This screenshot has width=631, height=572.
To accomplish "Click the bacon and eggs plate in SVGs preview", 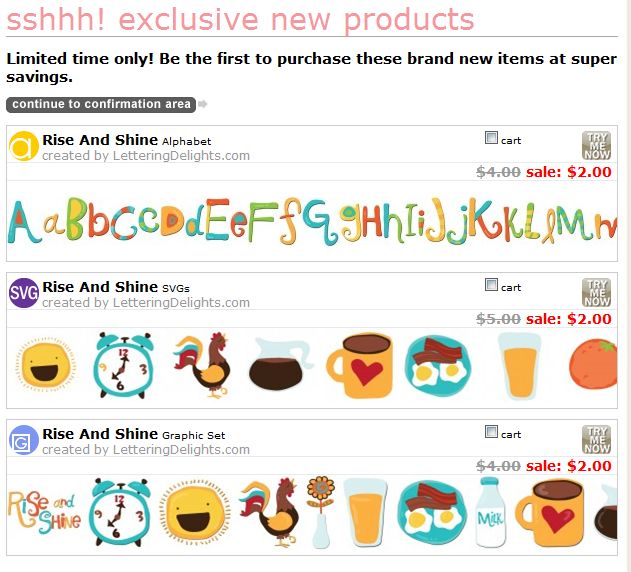I will click(x=437, y=366).
